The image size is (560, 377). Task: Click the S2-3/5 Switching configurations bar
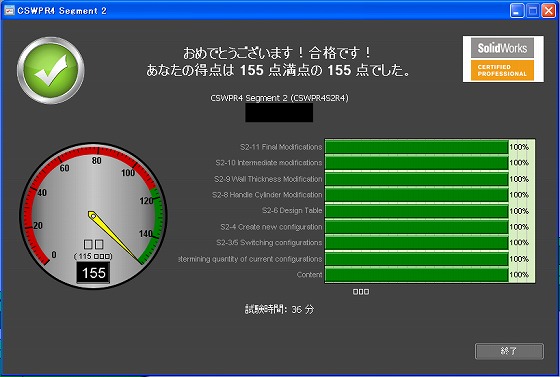[416, 243]
